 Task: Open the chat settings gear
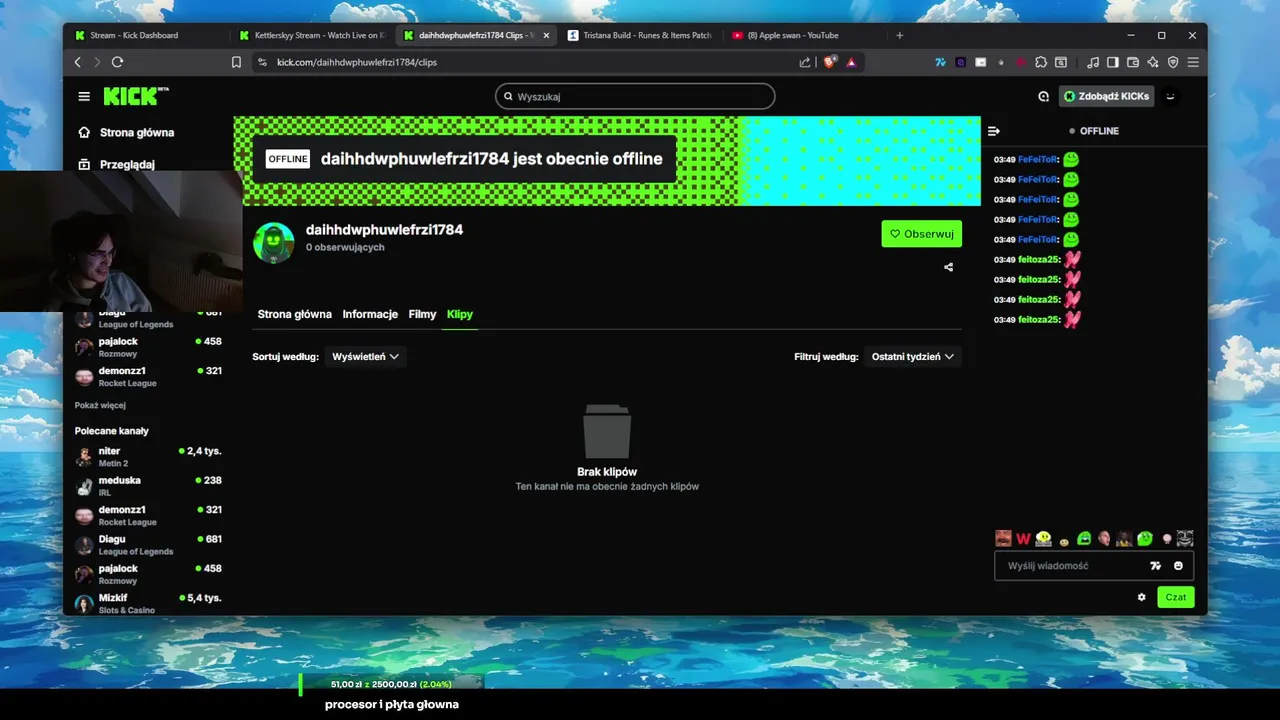point(1141,597)
